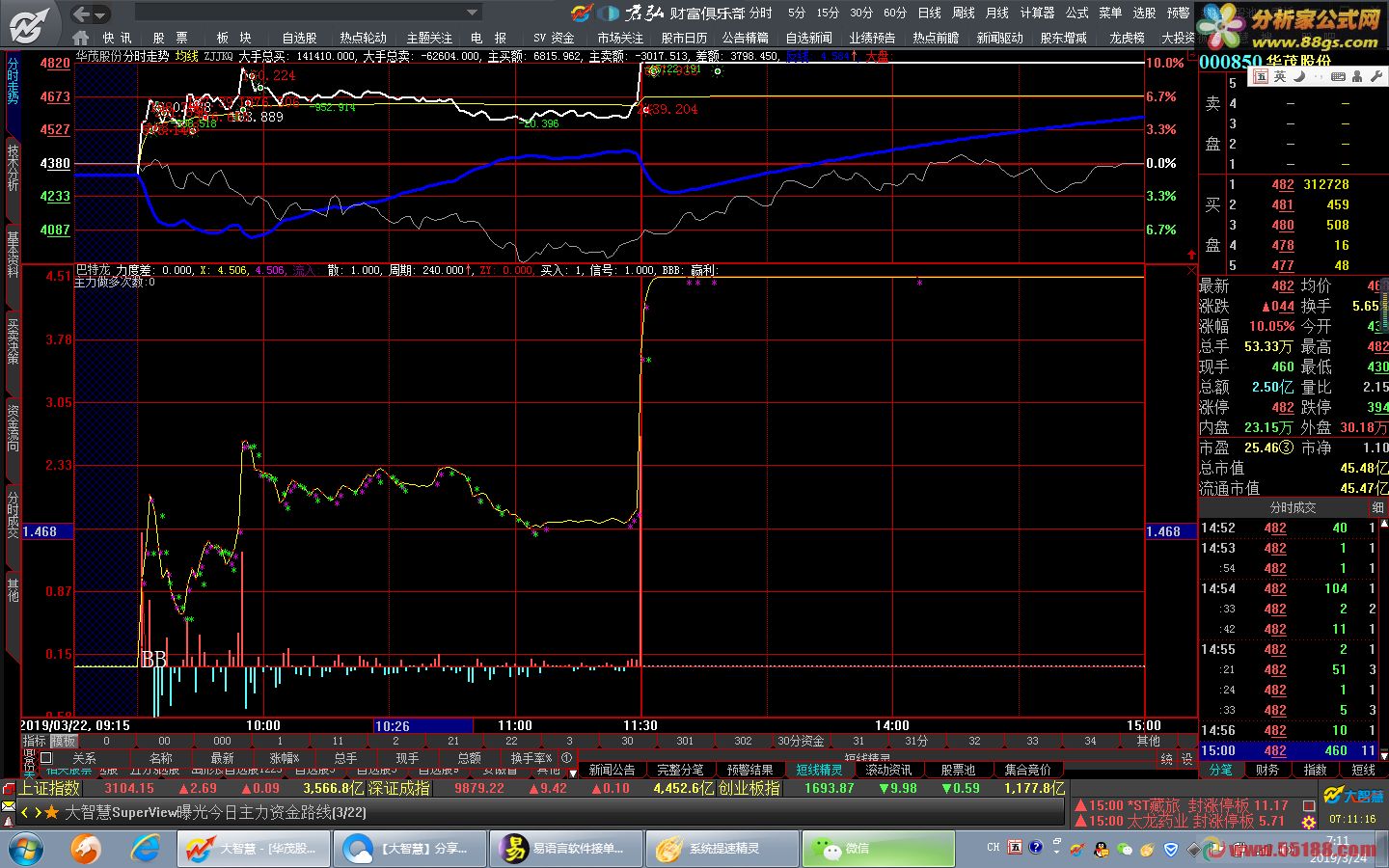
Task: Switch to 微信 taskbar window
Action: [878, 849]
